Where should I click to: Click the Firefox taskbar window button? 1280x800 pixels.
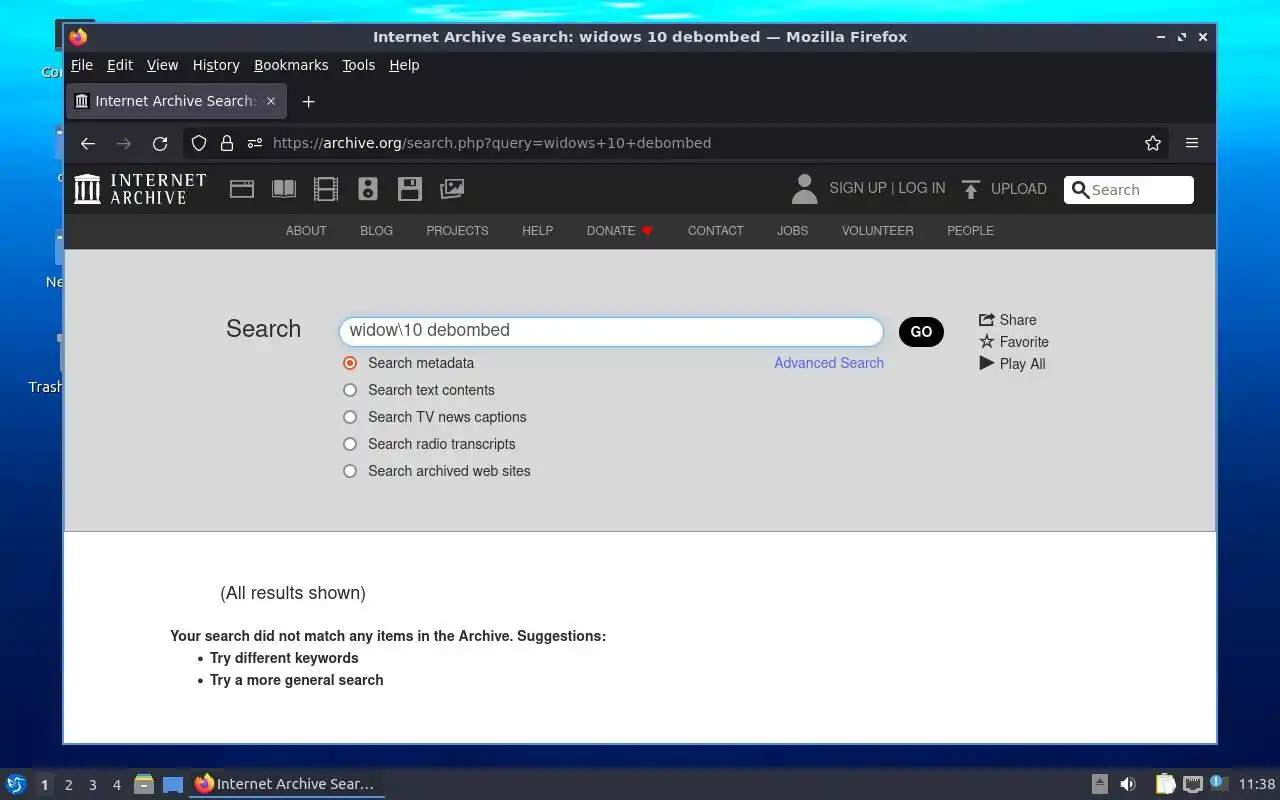287,784
